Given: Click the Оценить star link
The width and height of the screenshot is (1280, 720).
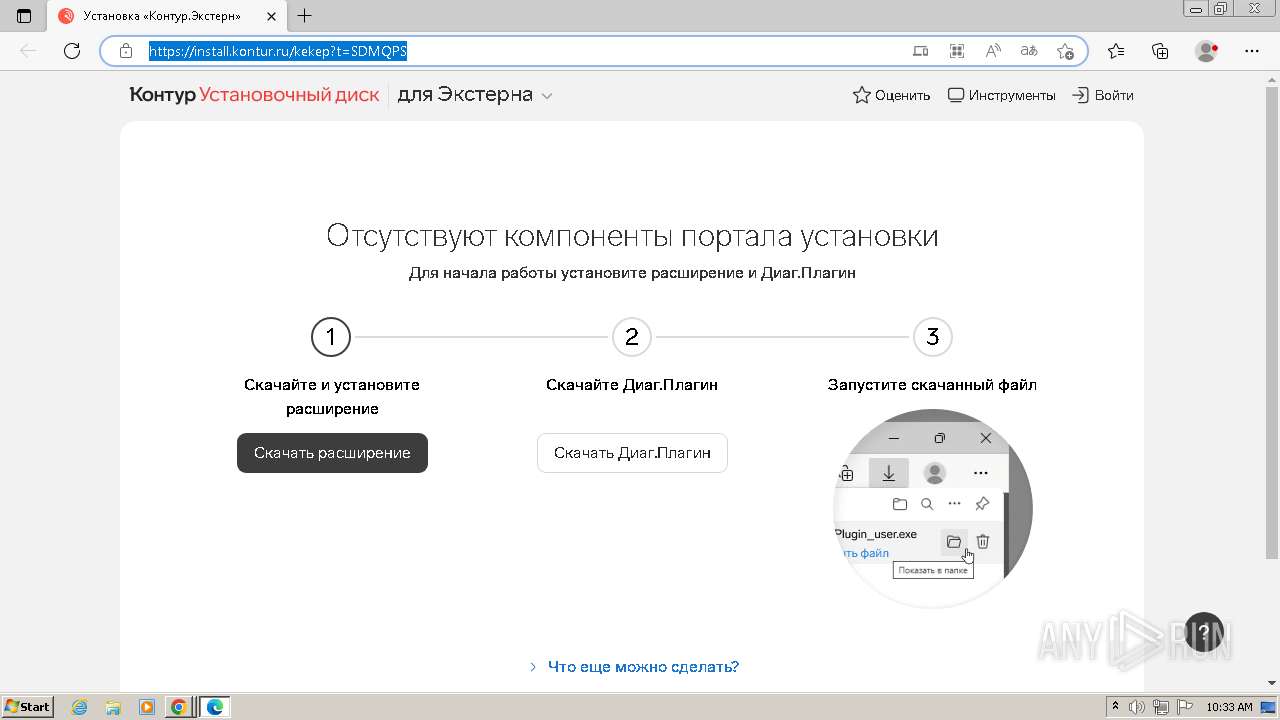Looking at the screenshot, I should [x=891, y=95].
